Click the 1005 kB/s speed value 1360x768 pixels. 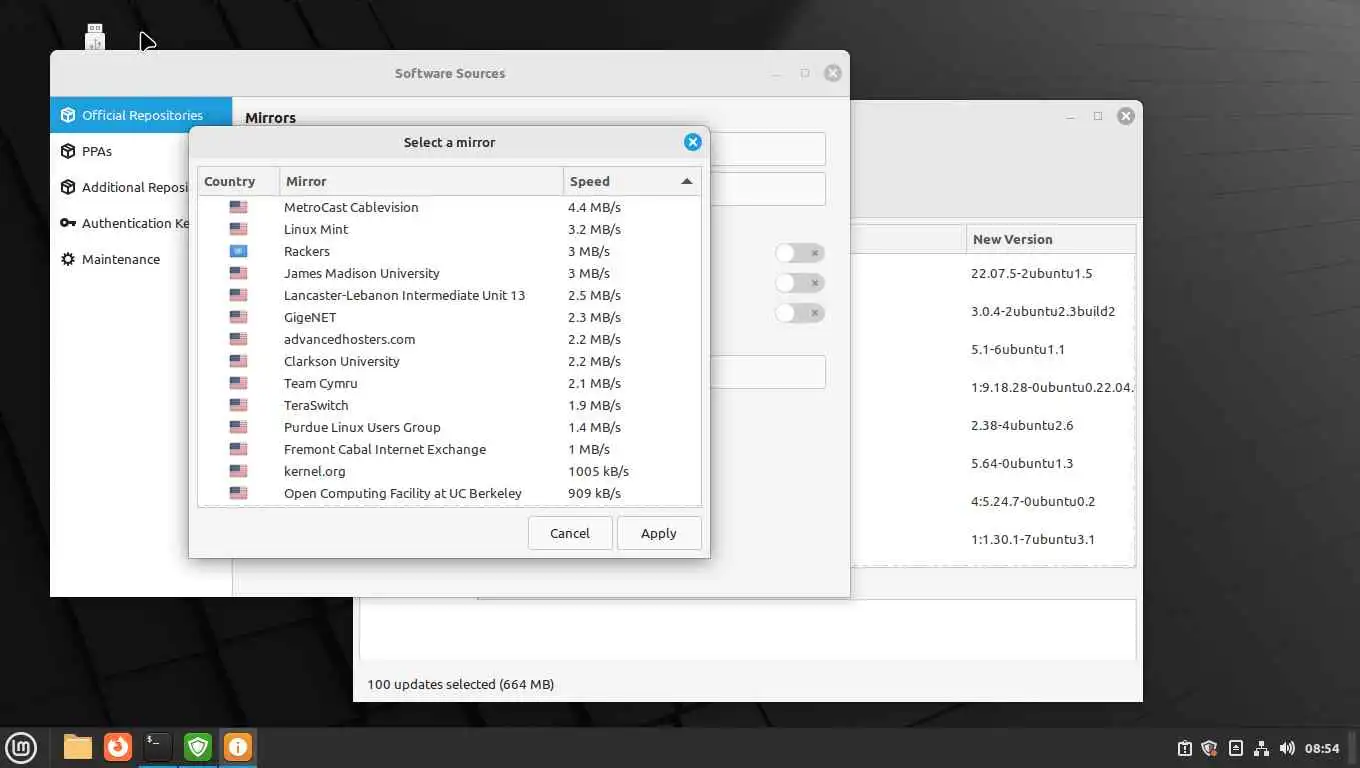tap(598, 471)
